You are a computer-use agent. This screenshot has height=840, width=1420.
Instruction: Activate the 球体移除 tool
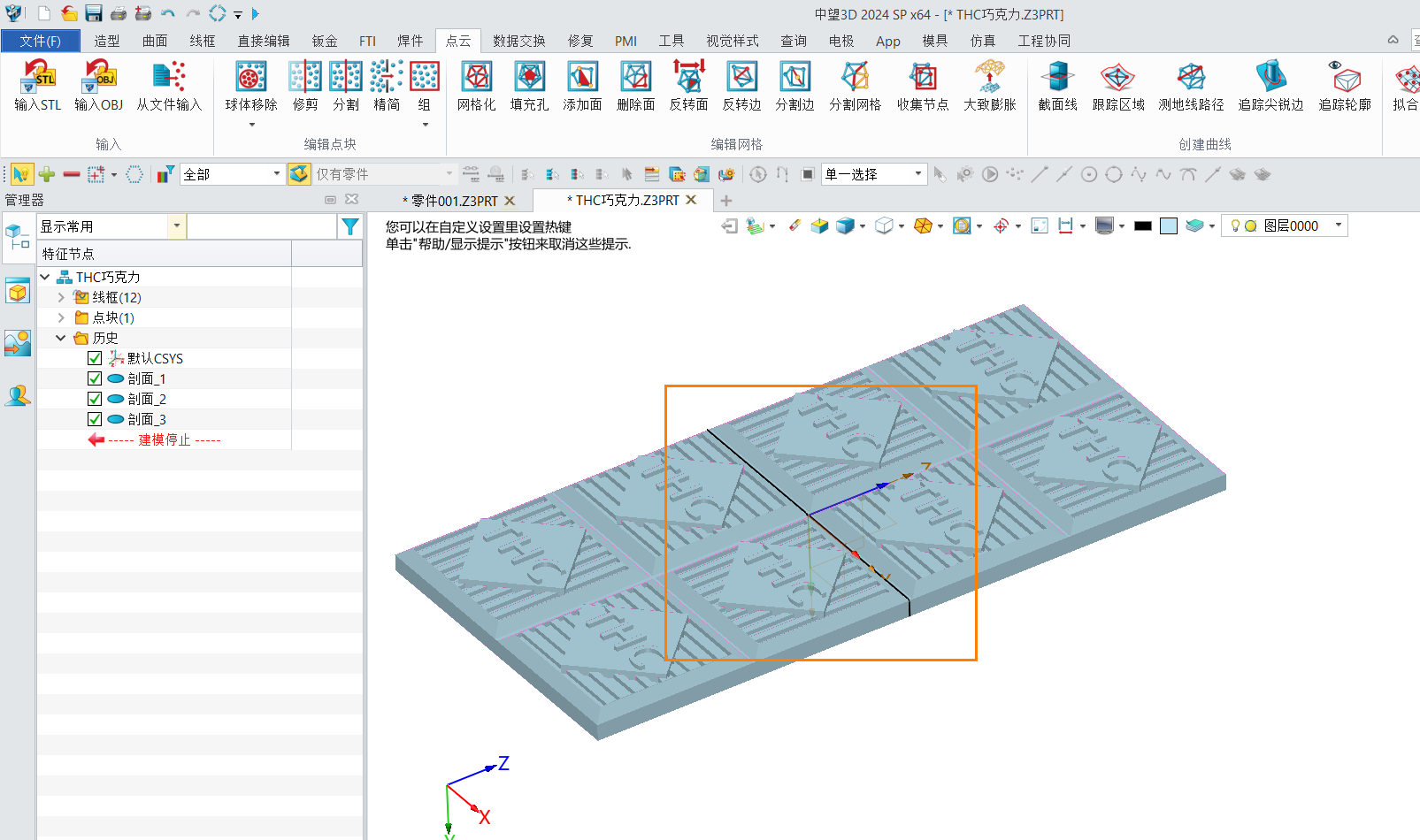[251, 86]
